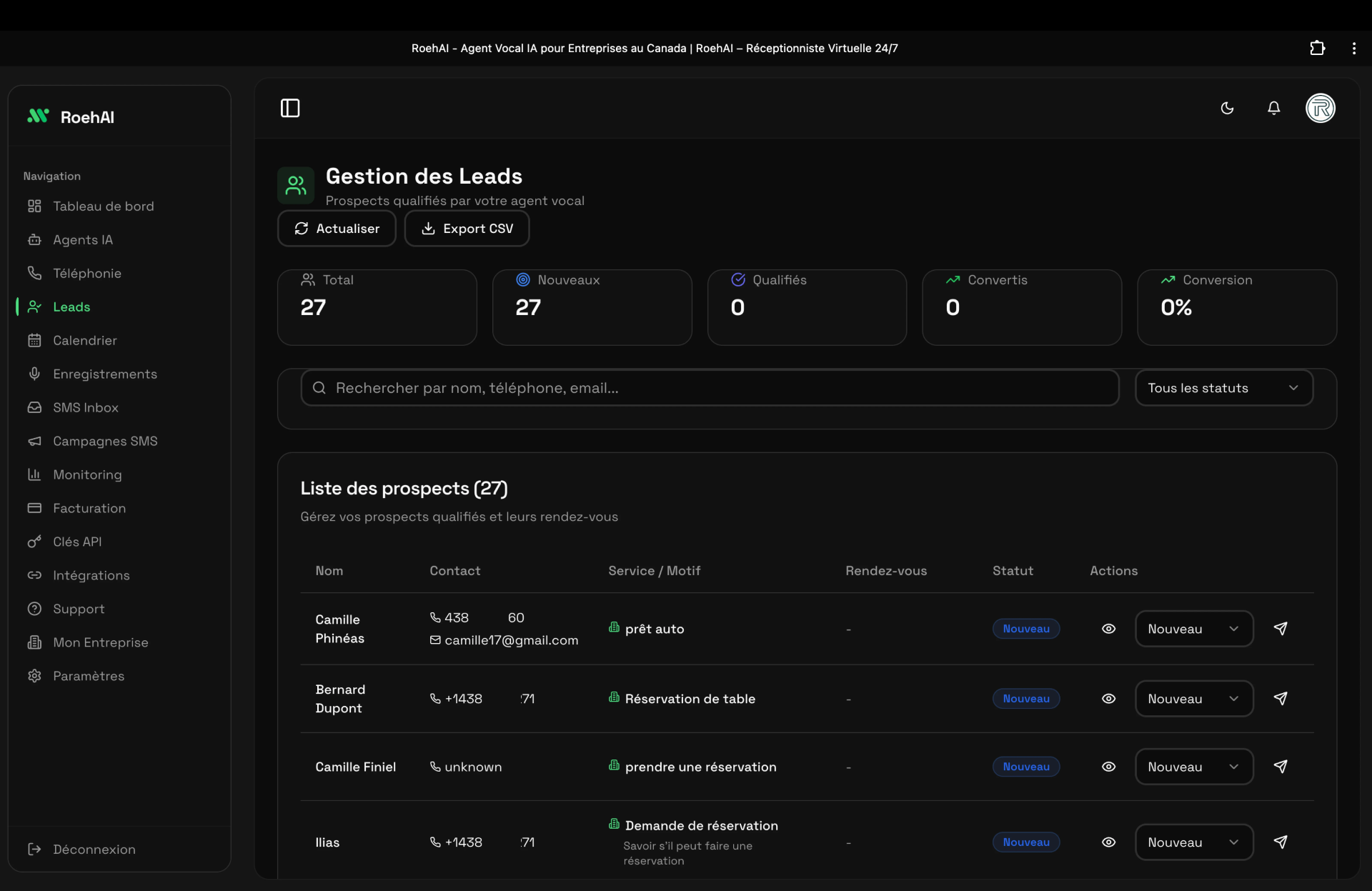1372x891 pixels.
Task: Click the Nouveaux stats card
Action: (592, 307)
